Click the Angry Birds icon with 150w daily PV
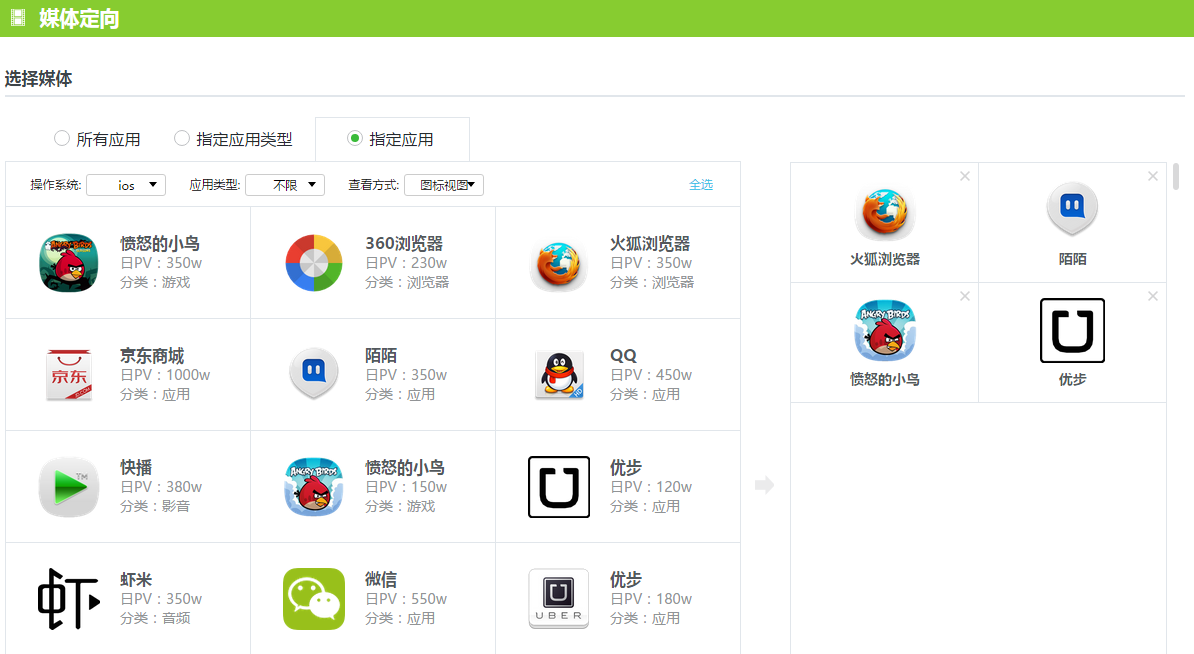The height and width of the screenshot is (654, 1194). [314, 487]
